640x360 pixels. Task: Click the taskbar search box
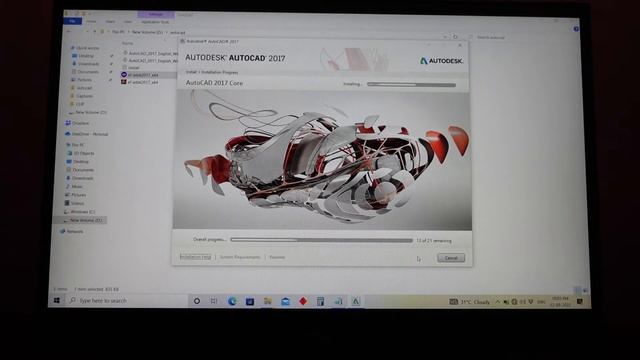pyautogui.click(x=127, y=301)
